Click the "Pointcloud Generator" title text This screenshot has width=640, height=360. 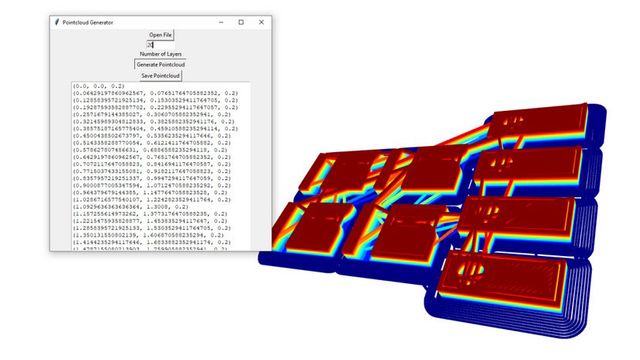point(88,22)
